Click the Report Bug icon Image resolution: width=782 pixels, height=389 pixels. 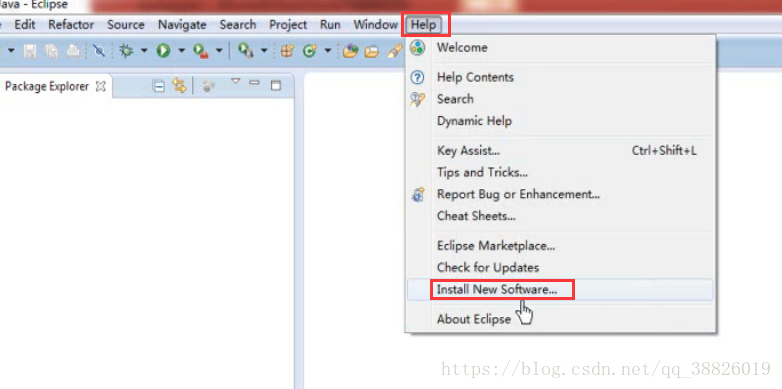coord(418,194)
